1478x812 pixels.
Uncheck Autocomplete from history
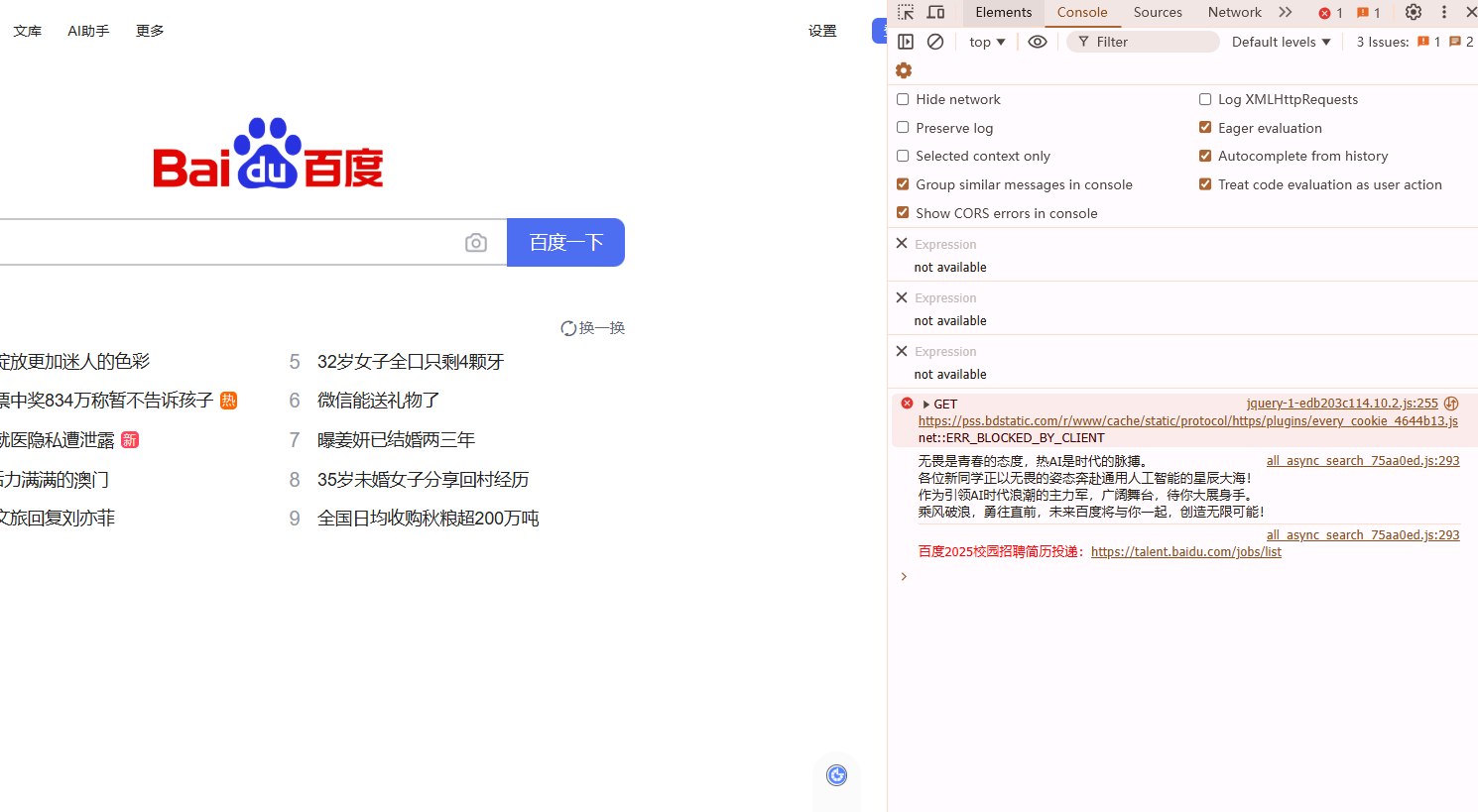tap(1205, 156)
